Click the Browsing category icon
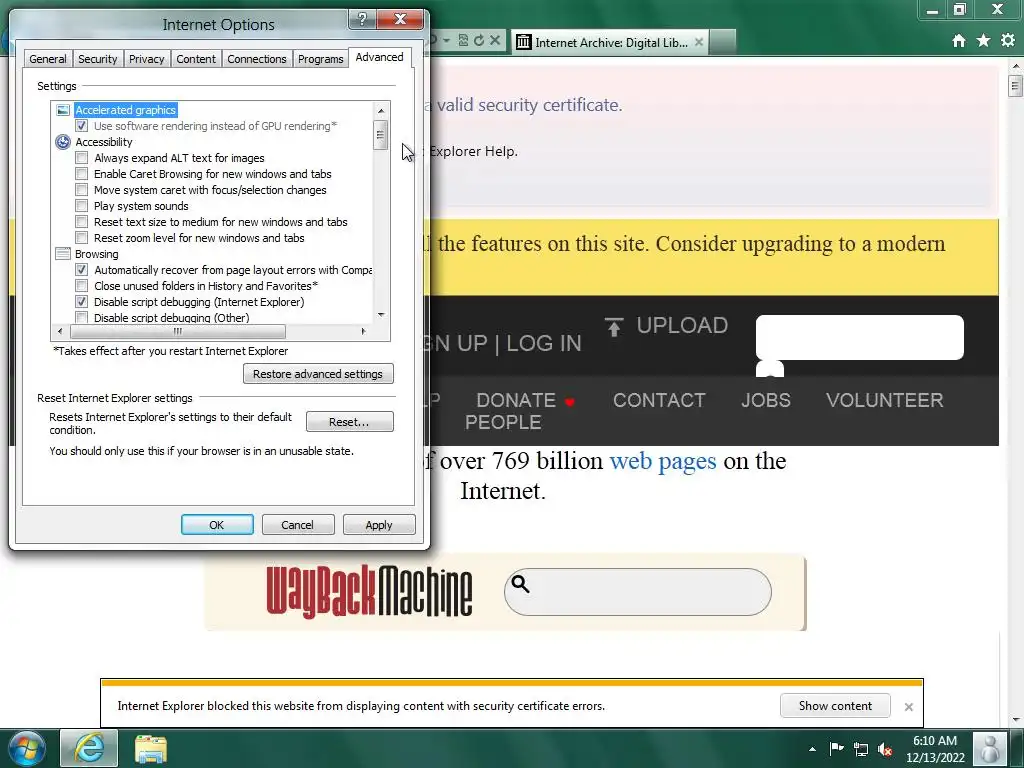Screen dimensions: 1024x768 63,253
